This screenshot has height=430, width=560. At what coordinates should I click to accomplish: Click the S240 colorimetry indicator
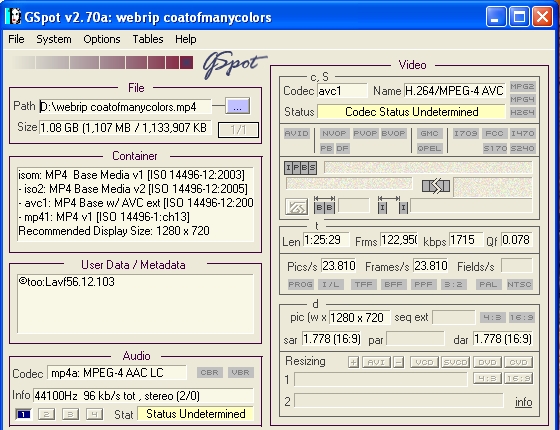(522, 148)
